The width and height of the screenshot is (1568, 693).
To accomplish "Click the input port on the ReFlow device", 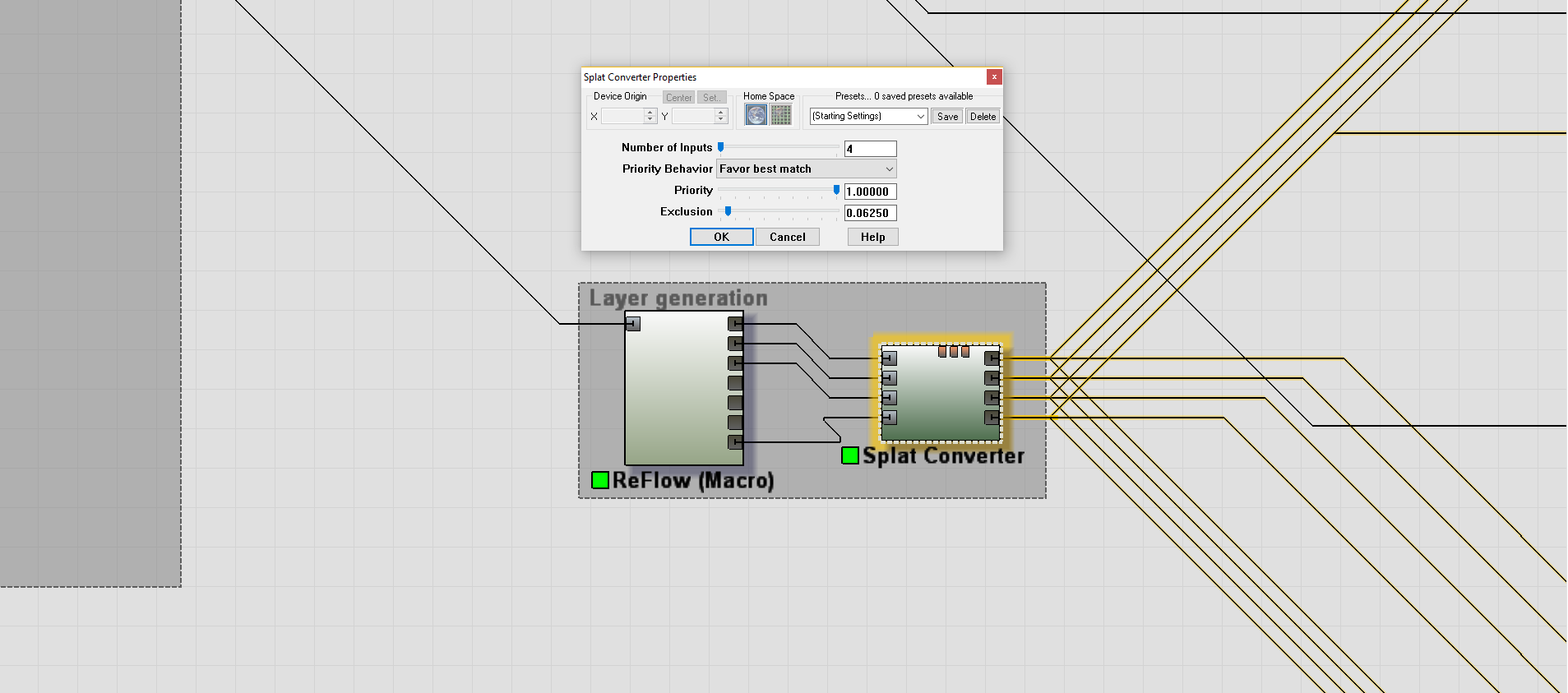I will (632, 324).
